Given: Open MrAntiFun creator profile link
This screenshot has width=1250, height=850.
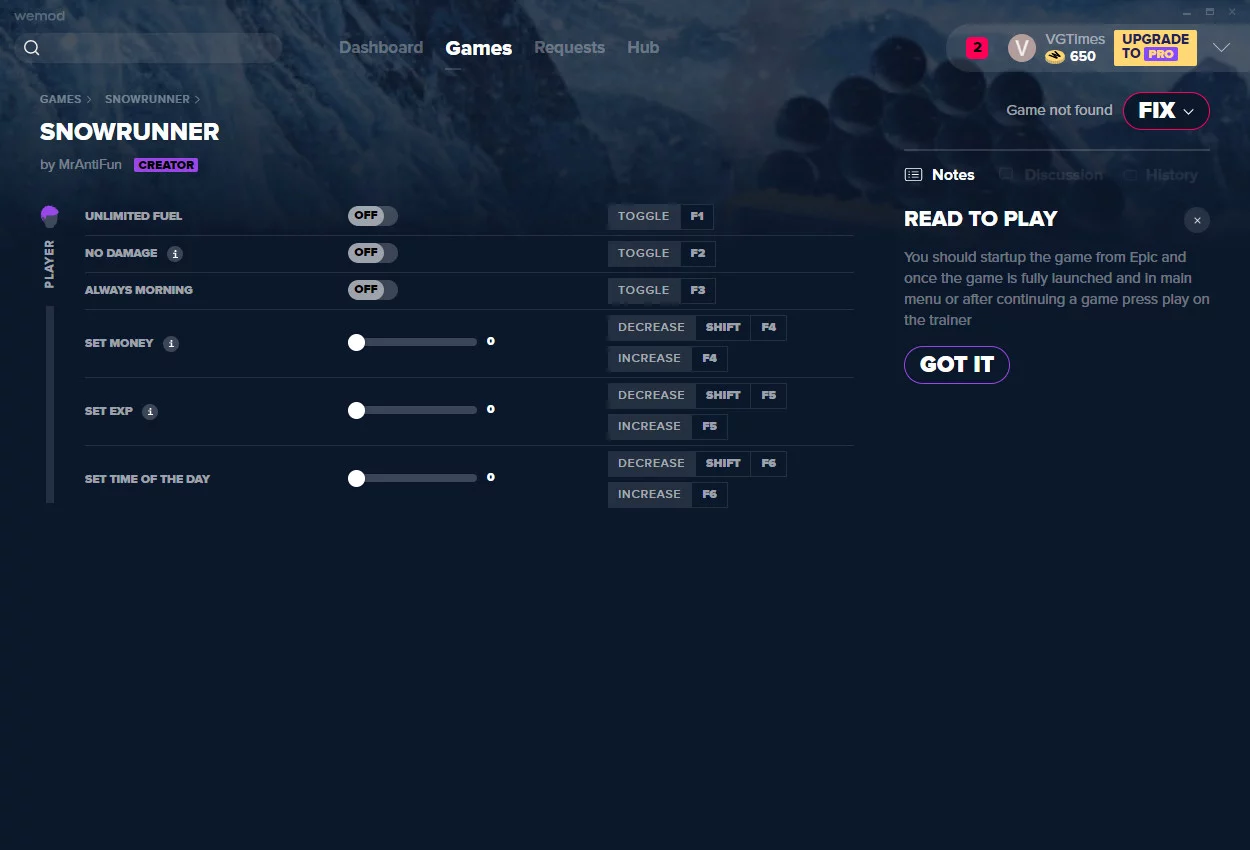Looking at the screenshot, I should pyautogui.click(x=89, y=165).
